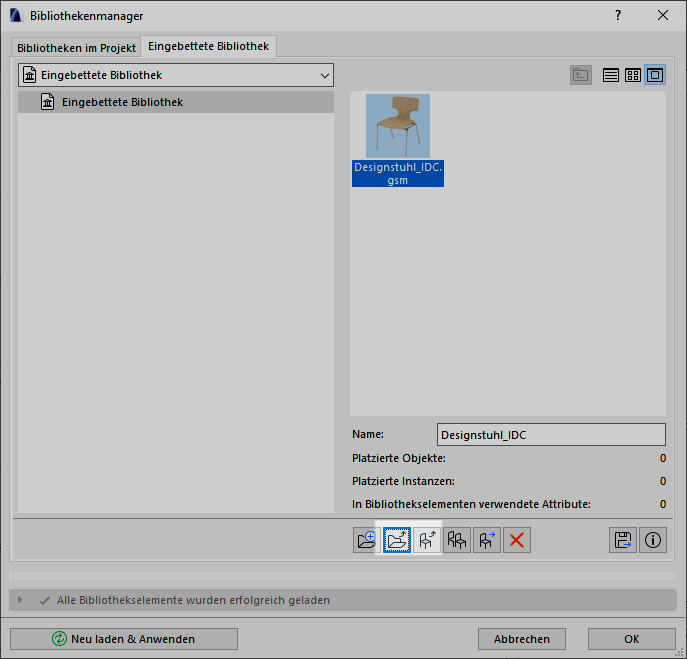
Task: Close the Bibliothekenmanager dialog
Action: pyautogui.click(x=663, y=15)
